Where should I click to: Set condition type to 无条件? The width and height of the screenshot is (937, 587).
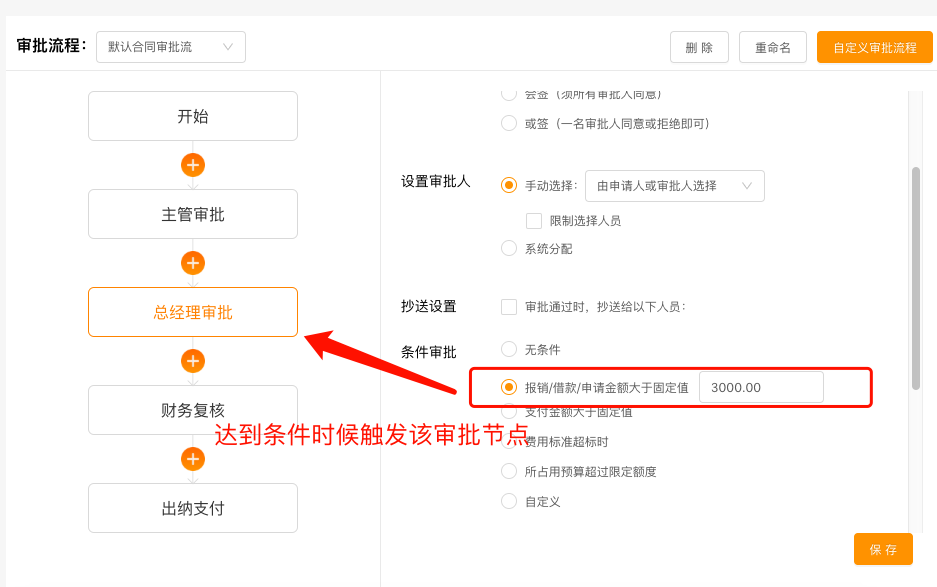(x=509, y=349)
